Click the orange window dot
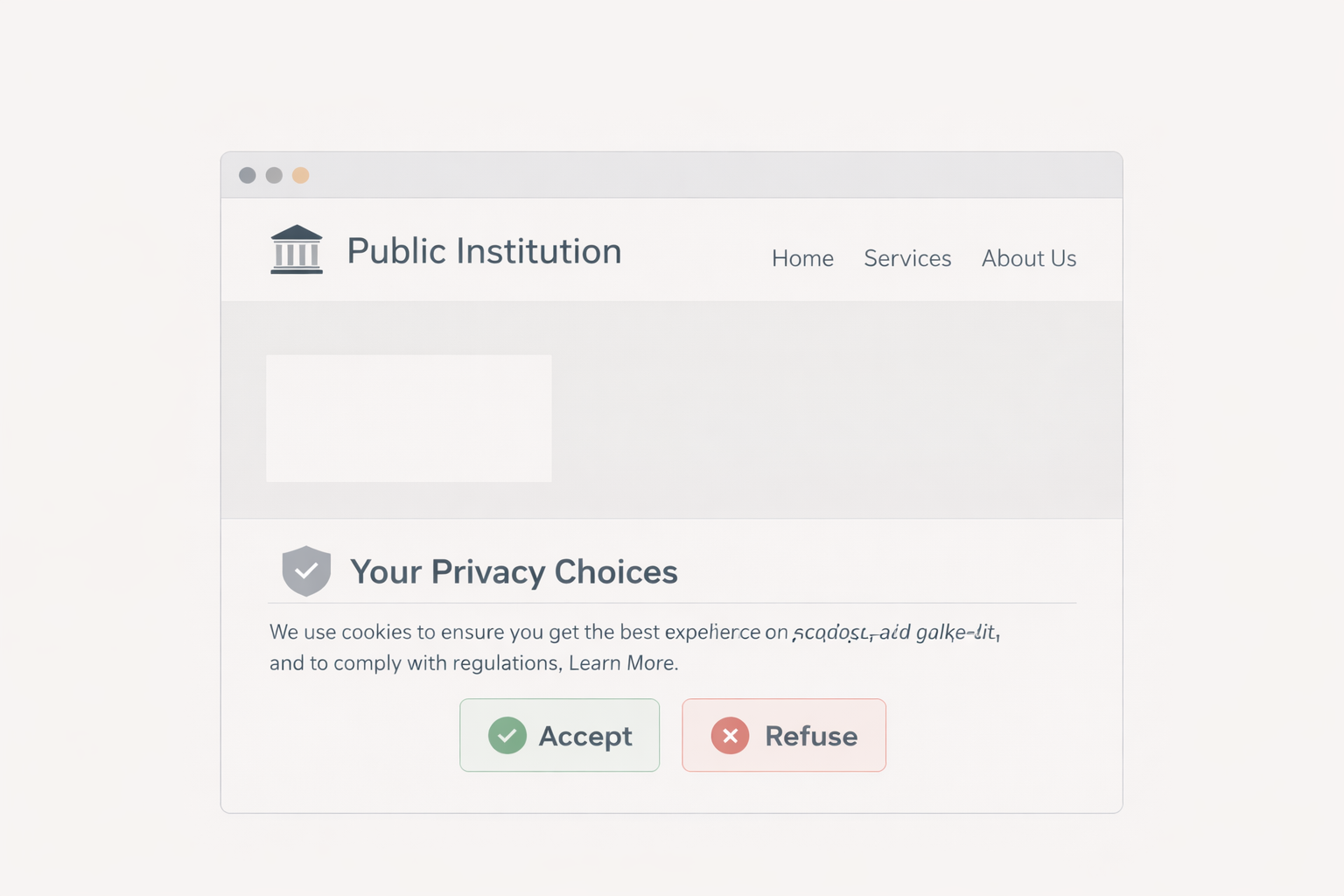The height and width of the screenshot is (896, 1344). 300,175
